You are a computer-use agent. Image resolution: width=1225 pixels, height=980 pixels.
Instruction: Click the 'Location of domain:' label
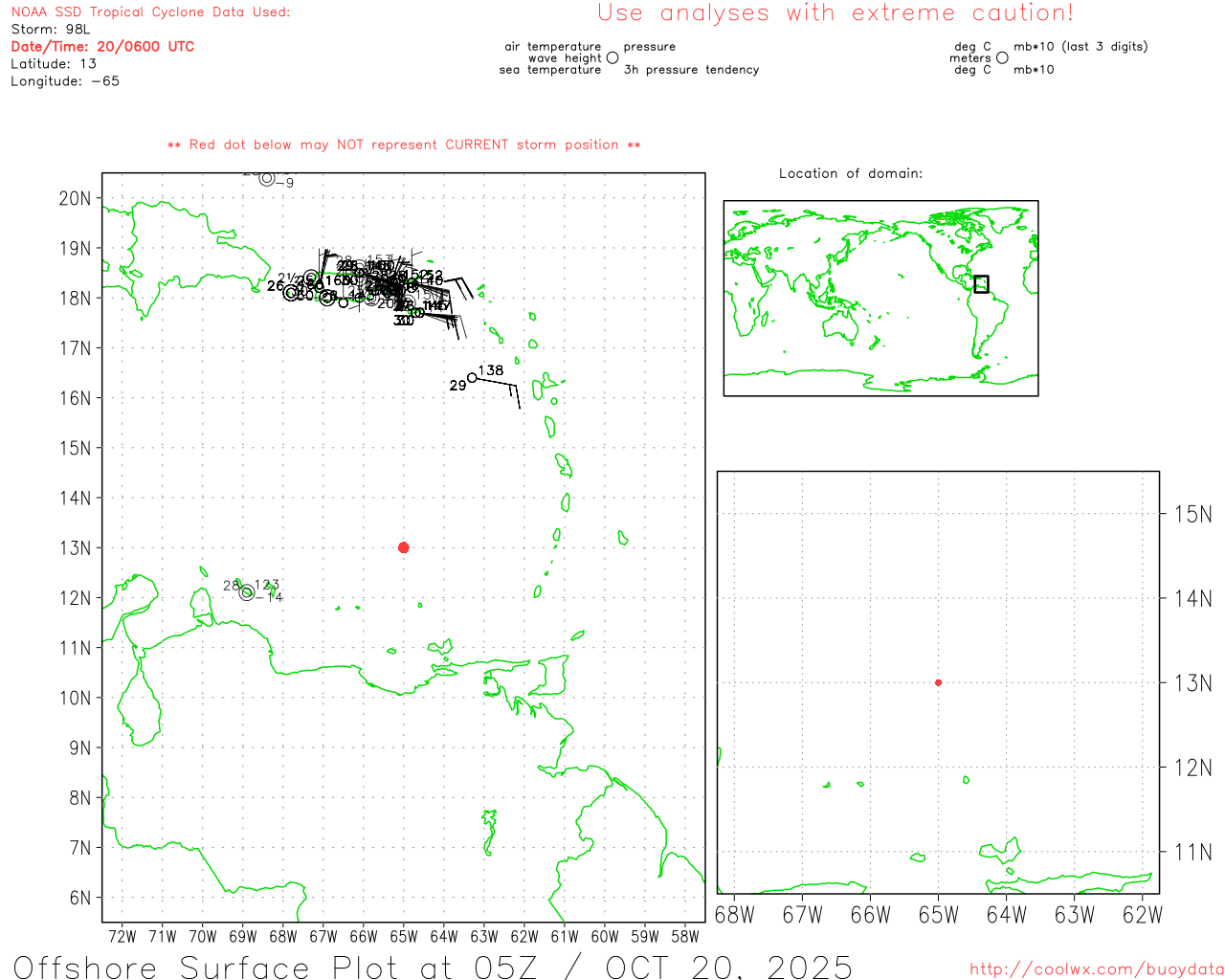pyautogui.click(x=850, y=173)
